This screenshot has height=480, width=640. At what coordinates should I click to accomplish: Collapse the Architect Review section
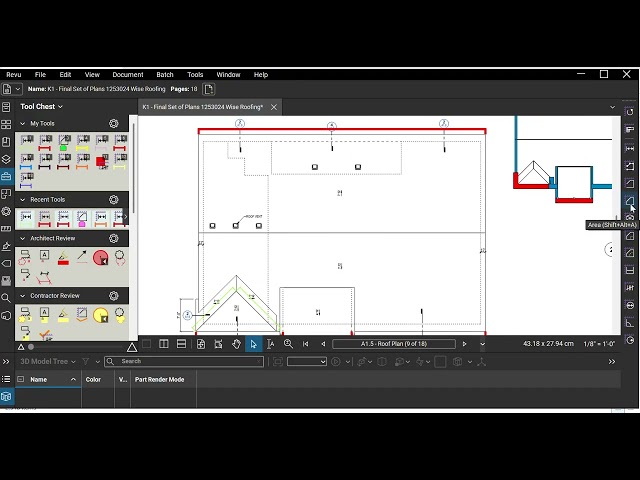click(22, 238)
